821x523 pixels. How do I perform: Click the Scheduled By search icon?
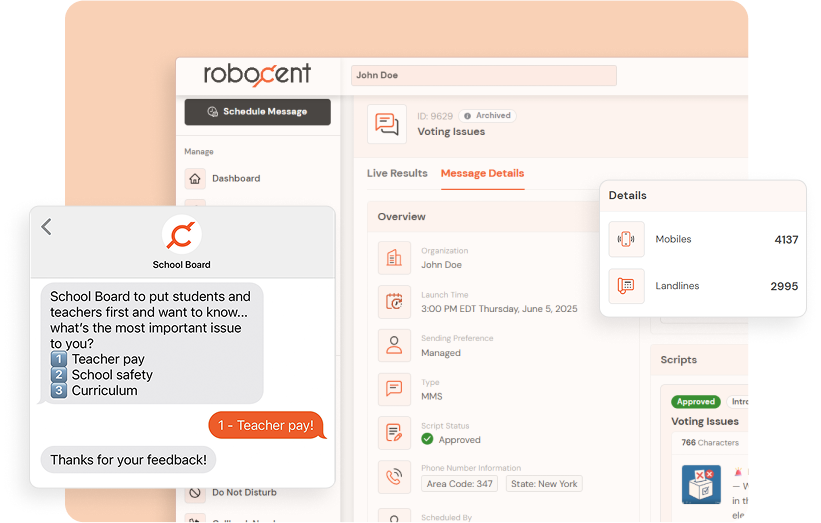(394, 516)
